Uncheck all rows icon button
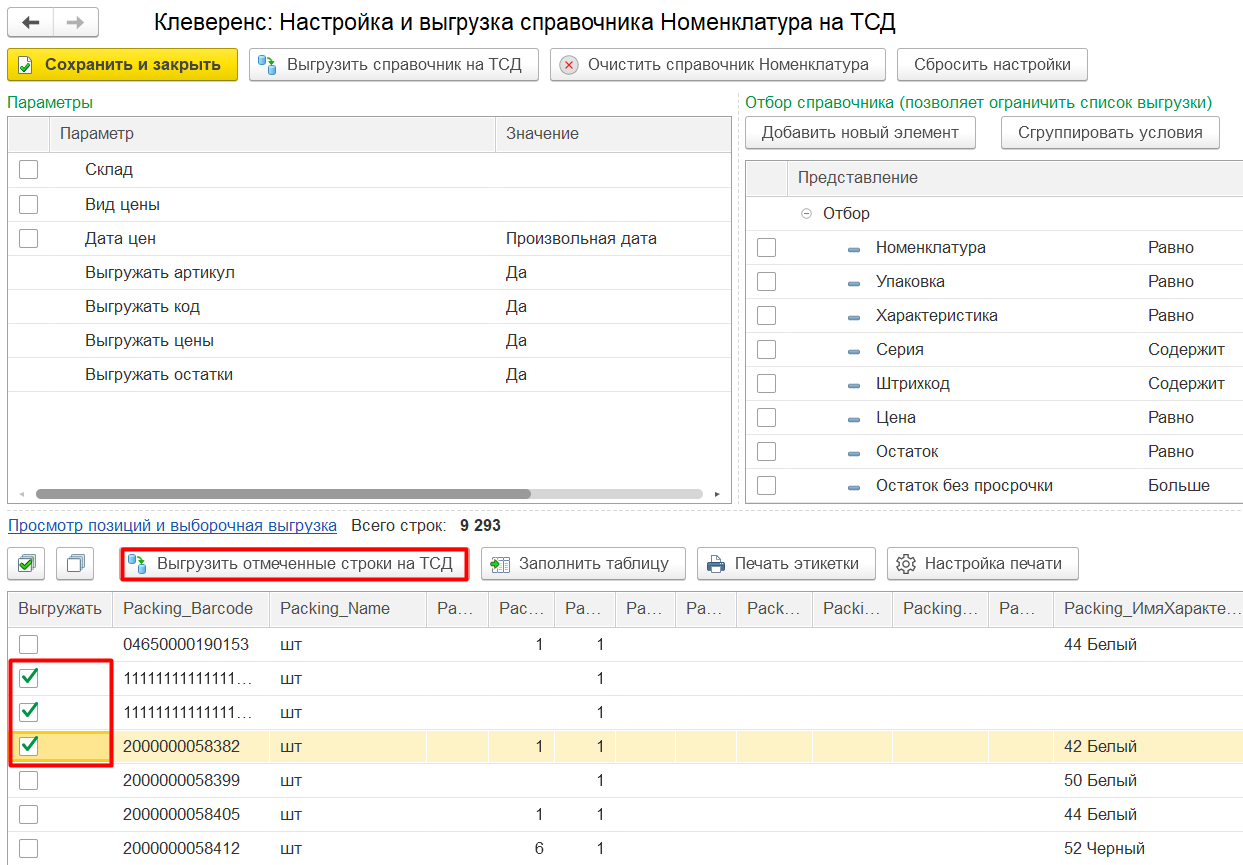 pos(75,564)
